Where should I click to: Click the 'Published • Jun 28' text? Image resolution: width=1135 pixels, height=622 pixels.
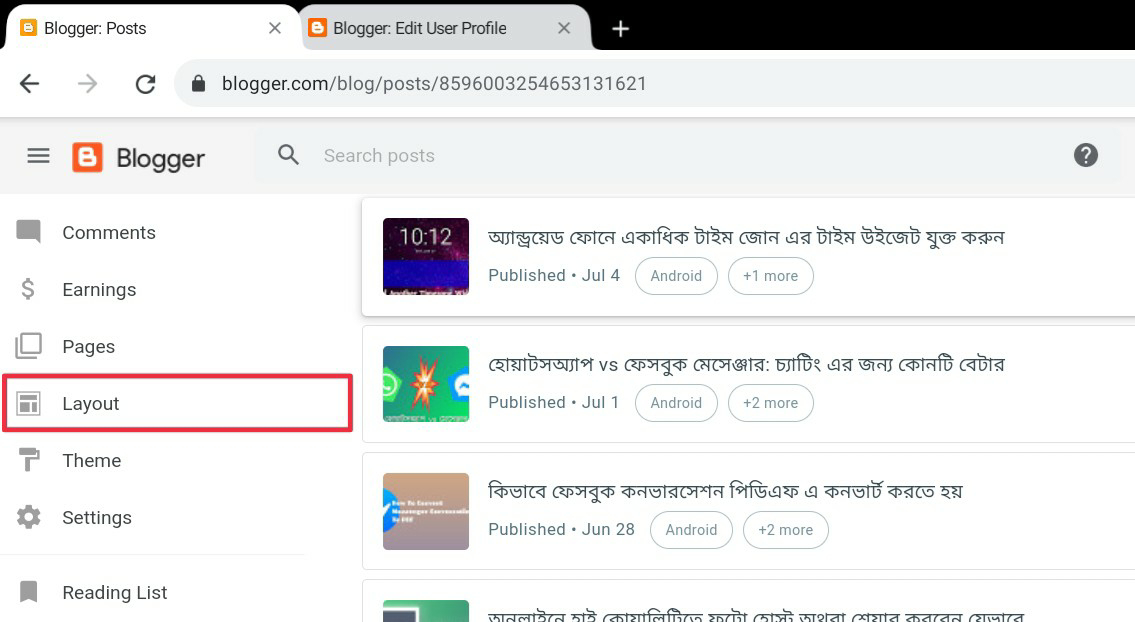561,529
